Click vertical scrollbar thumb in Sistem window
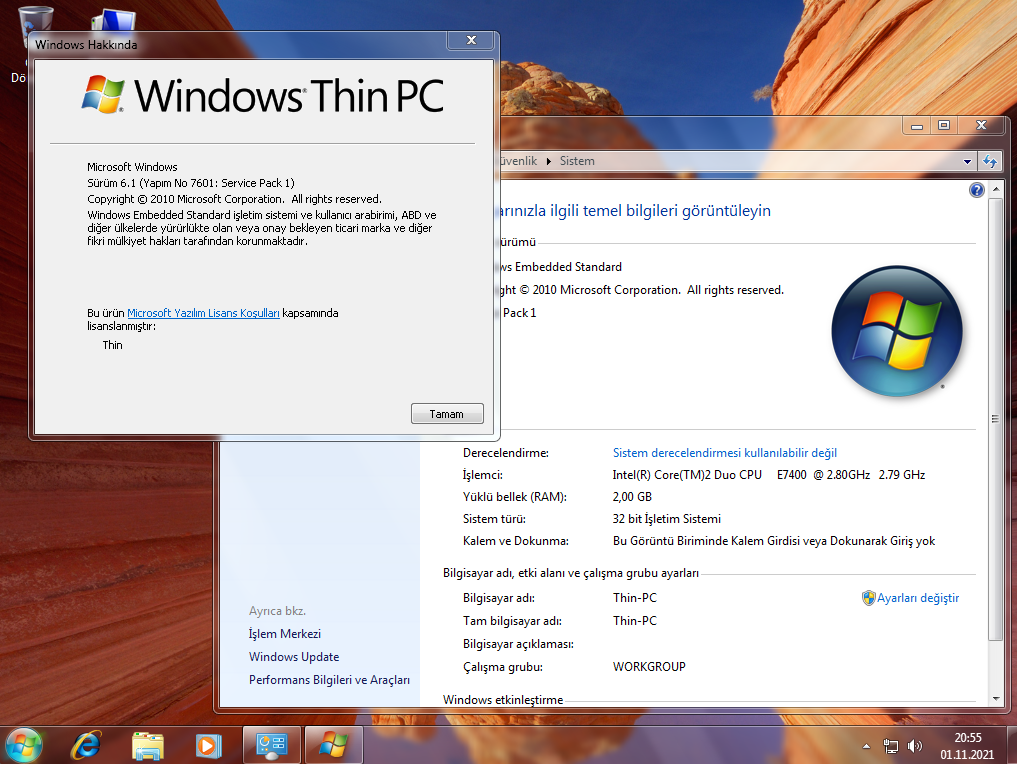Screen dimensions: 1017x764 click(996, 419)
